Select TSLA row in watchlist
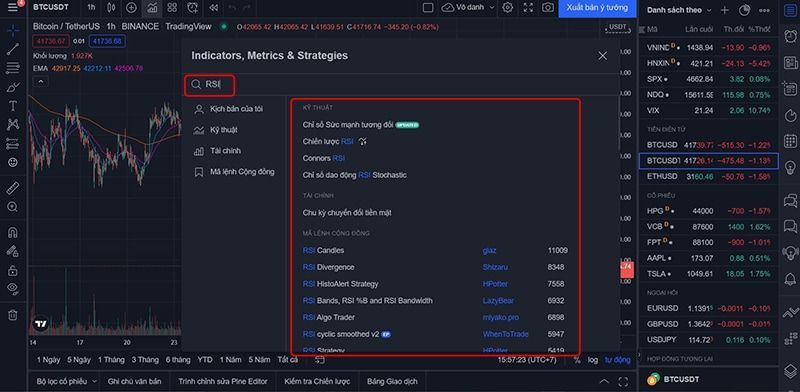Image resolution: width=800 pixels, height=392 pixels. [709, 274]
